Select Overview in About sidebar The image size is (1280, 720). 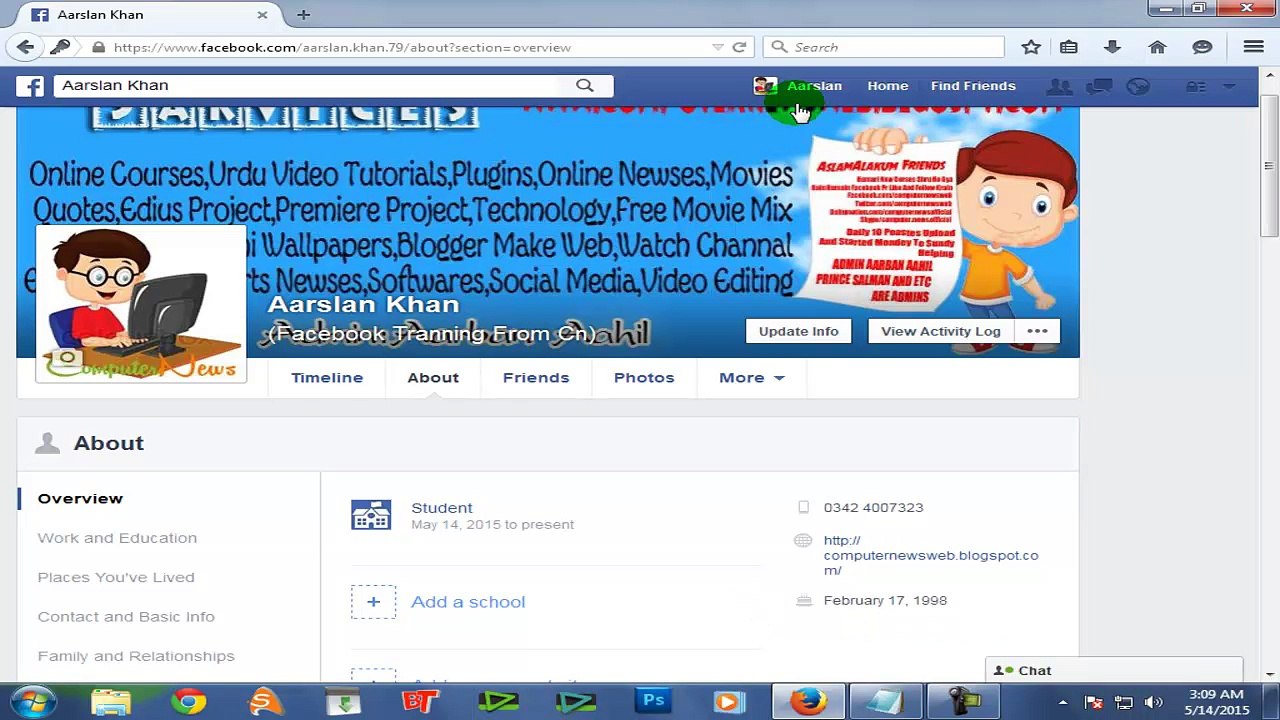click(80, 498)
